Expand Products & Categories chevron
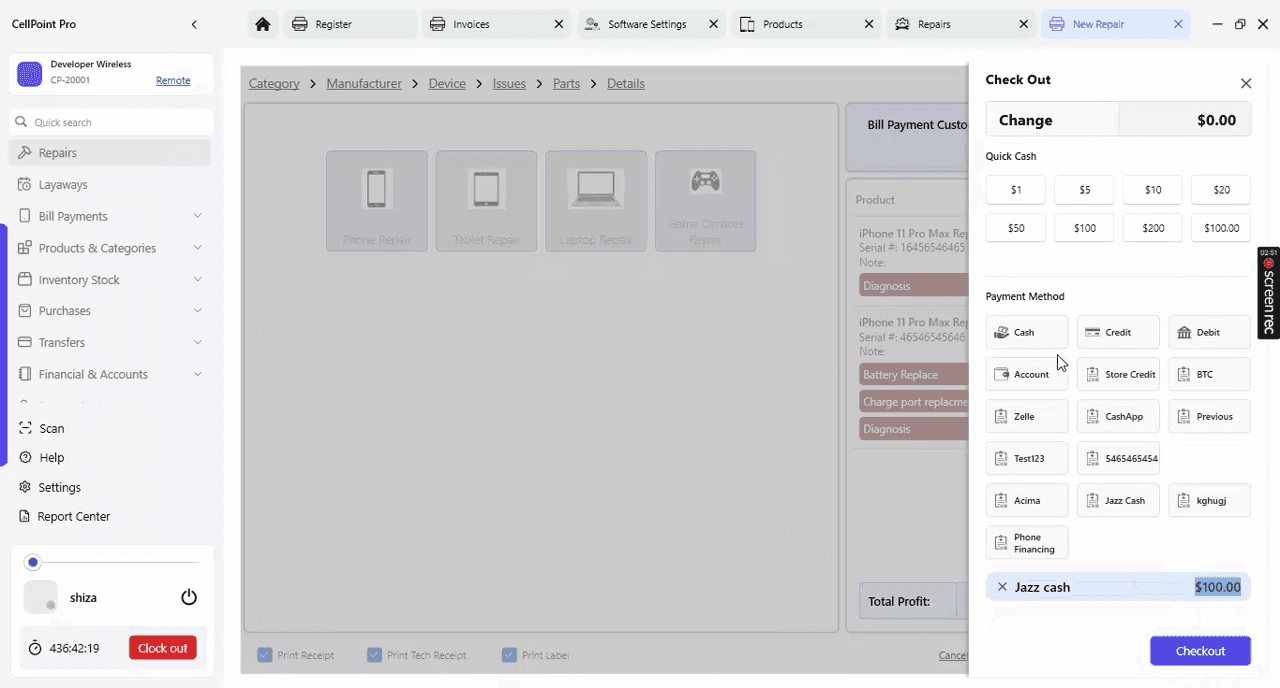The width and height of the screenshot is (1280, 688). 197,248
